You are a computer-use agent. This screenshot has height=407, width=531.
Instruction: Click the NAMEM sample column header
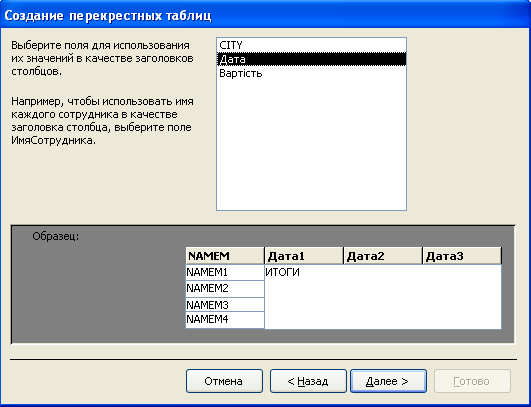(225, 256)
